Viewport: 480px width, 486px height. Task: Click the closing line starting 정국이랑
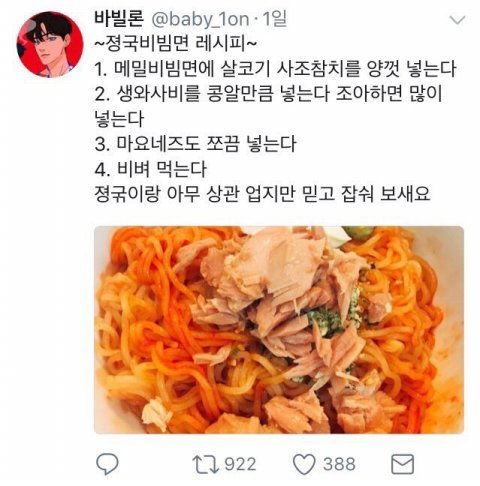(x=262, y=194)
